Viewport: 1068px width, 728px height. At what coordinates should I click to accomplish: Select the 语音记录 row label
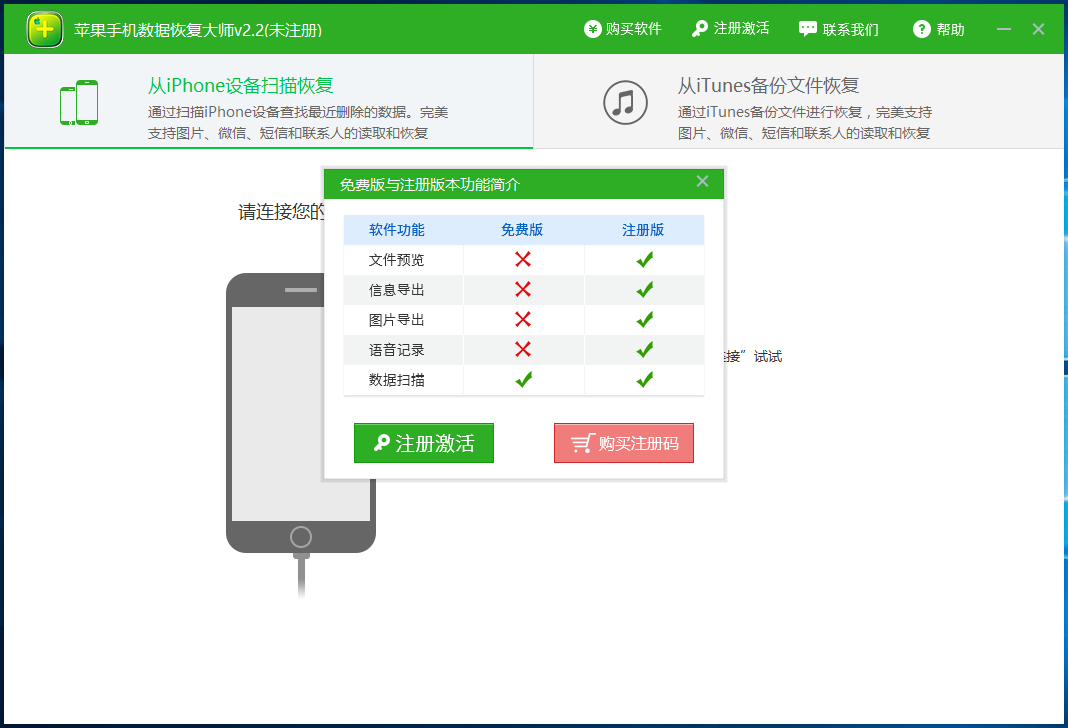coord(396,350)
